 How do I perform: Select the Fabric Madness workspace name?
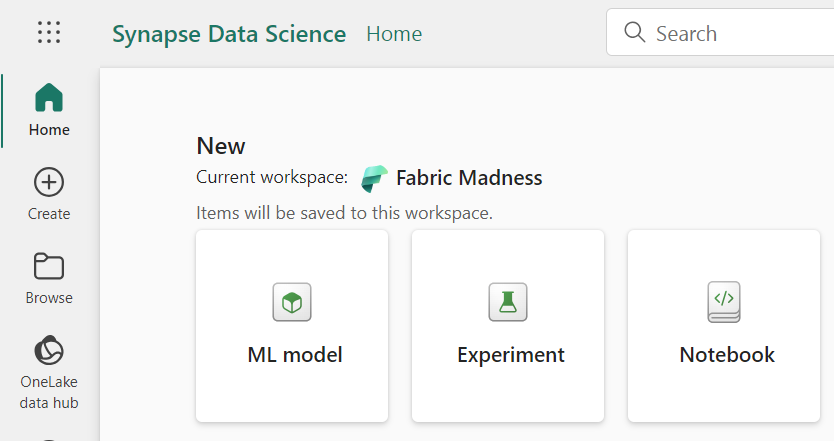[x=469, y=179]
